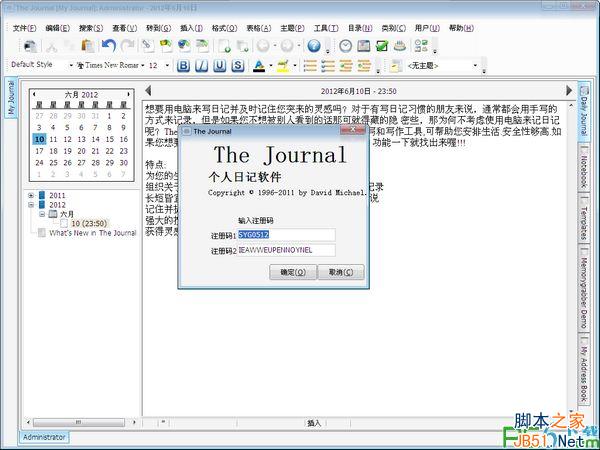
Task: Click the 确定(O) button in dialog
Action: pyautogui.click(x=293, y=272)
